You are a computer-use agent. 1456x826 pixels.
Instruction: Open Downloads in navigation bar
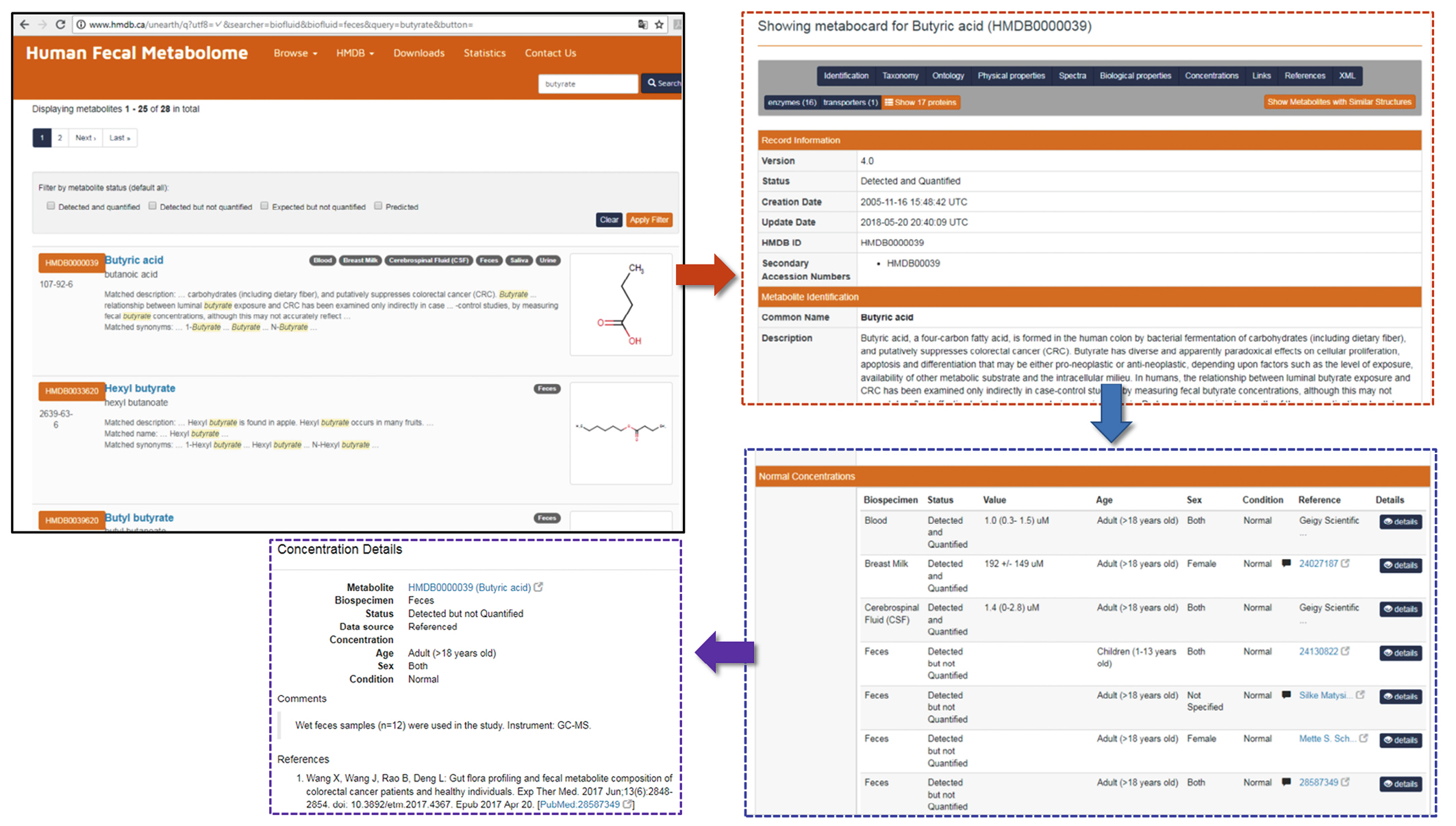pos(418,53)
